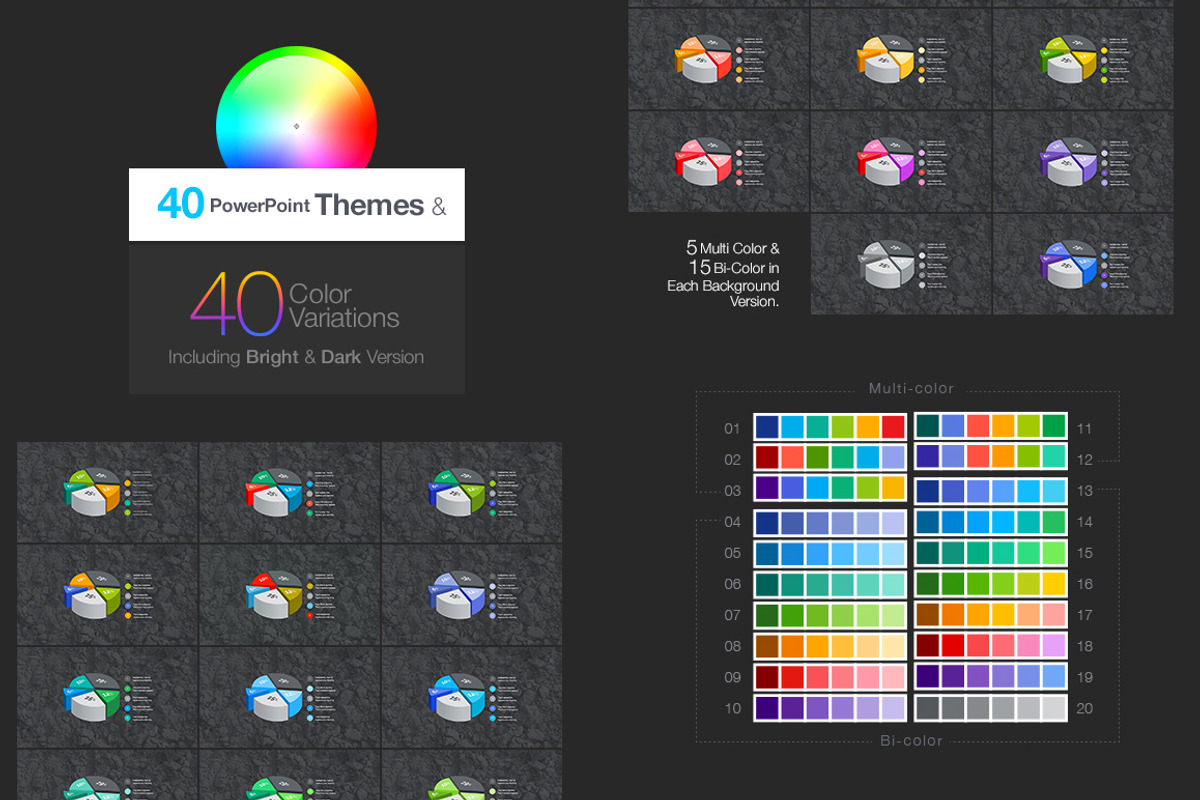Click the "40 PowerPoint Themes &" banner
The width and height of the screenshot is (1200, 800).
point(297,205)
